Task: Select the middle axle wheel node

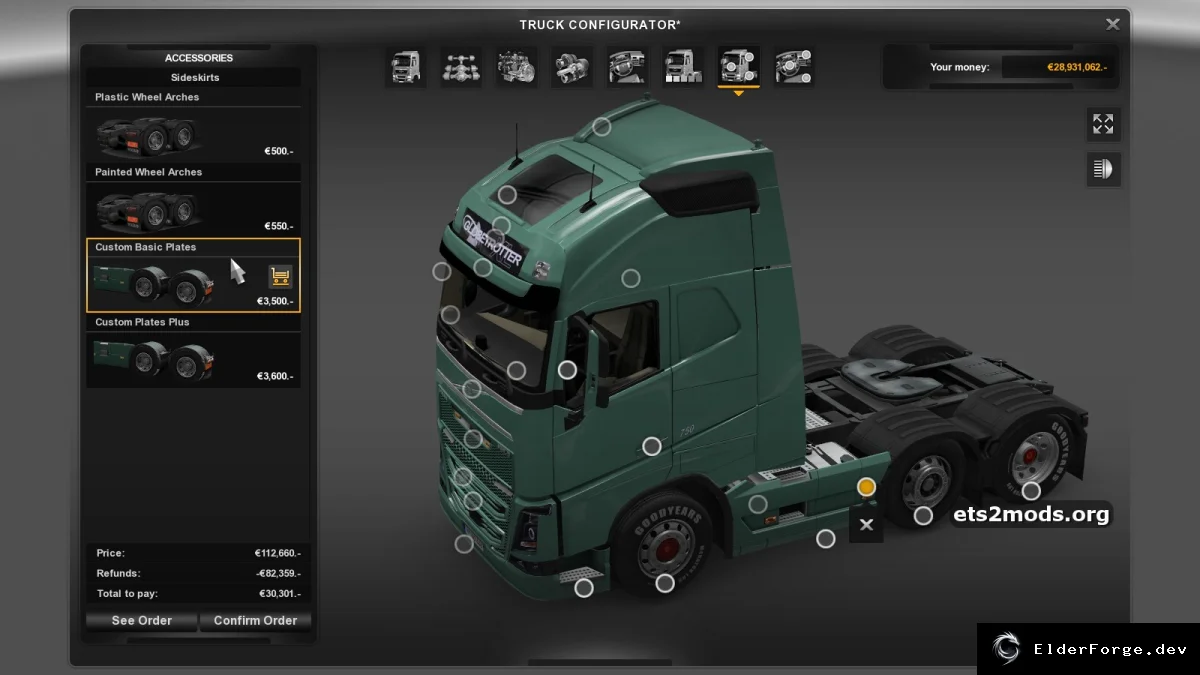Action: pos(923,516)
